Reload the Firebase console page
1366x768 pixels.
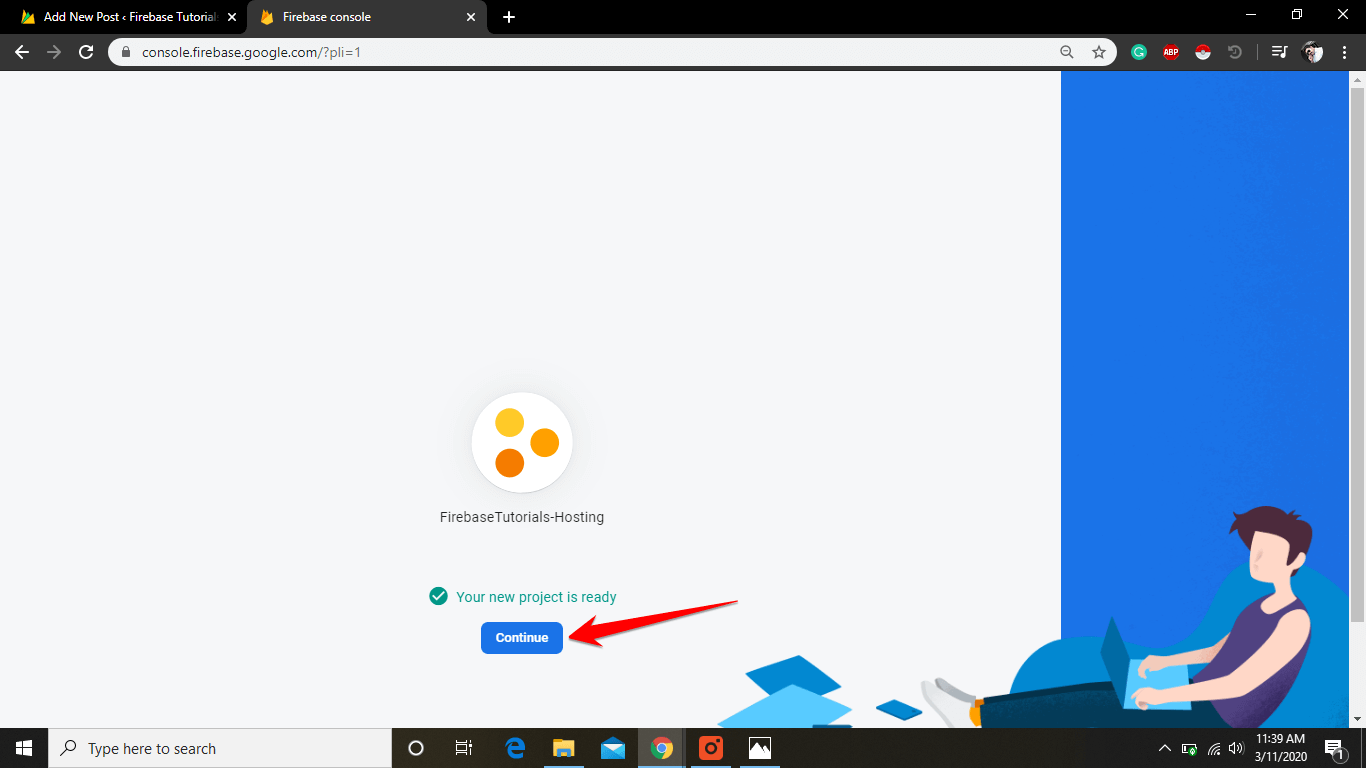tap(86, 52)
